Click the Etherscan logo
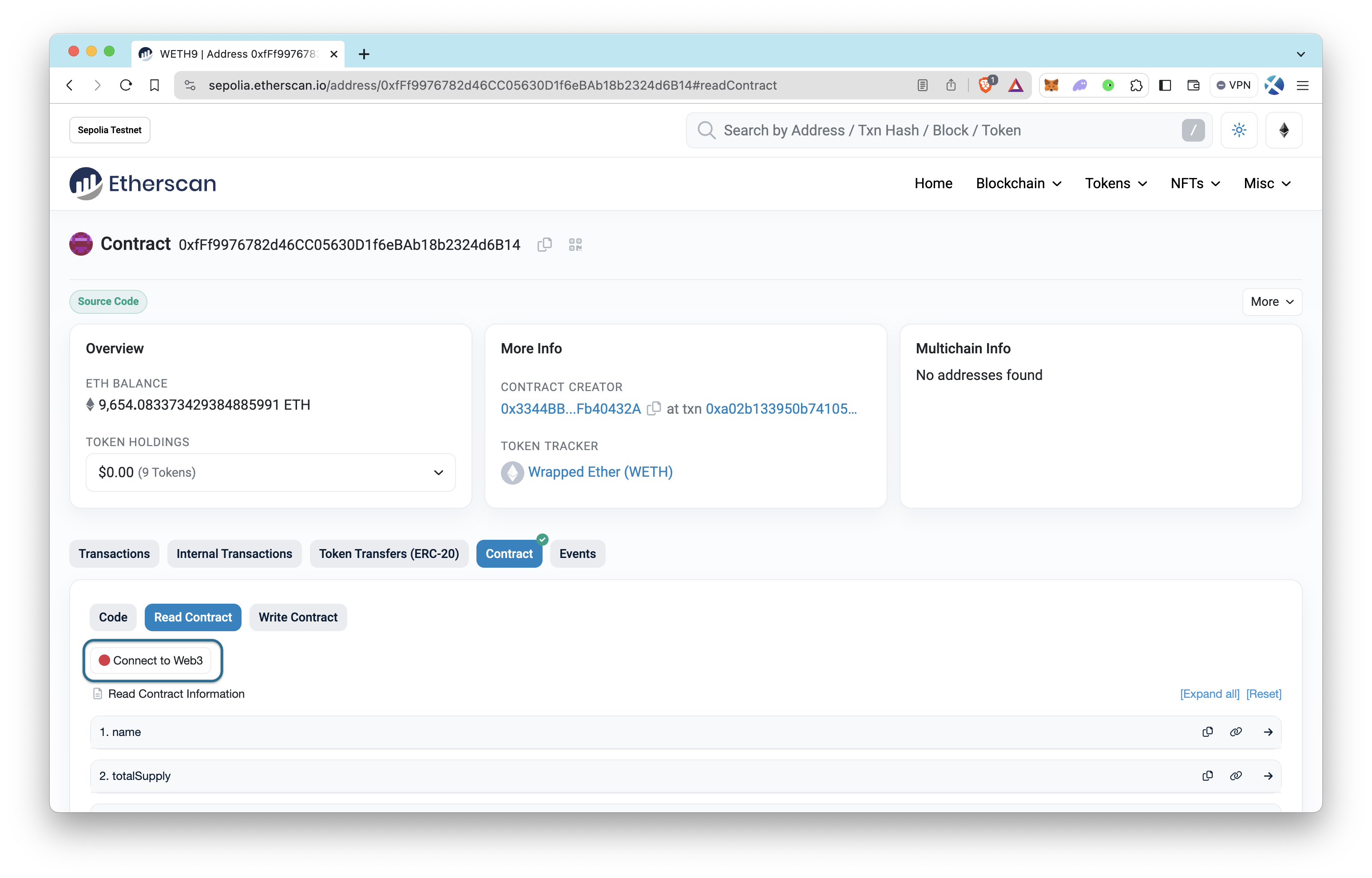The height and width of the screenshot is (878, 1372). point(143,184)
